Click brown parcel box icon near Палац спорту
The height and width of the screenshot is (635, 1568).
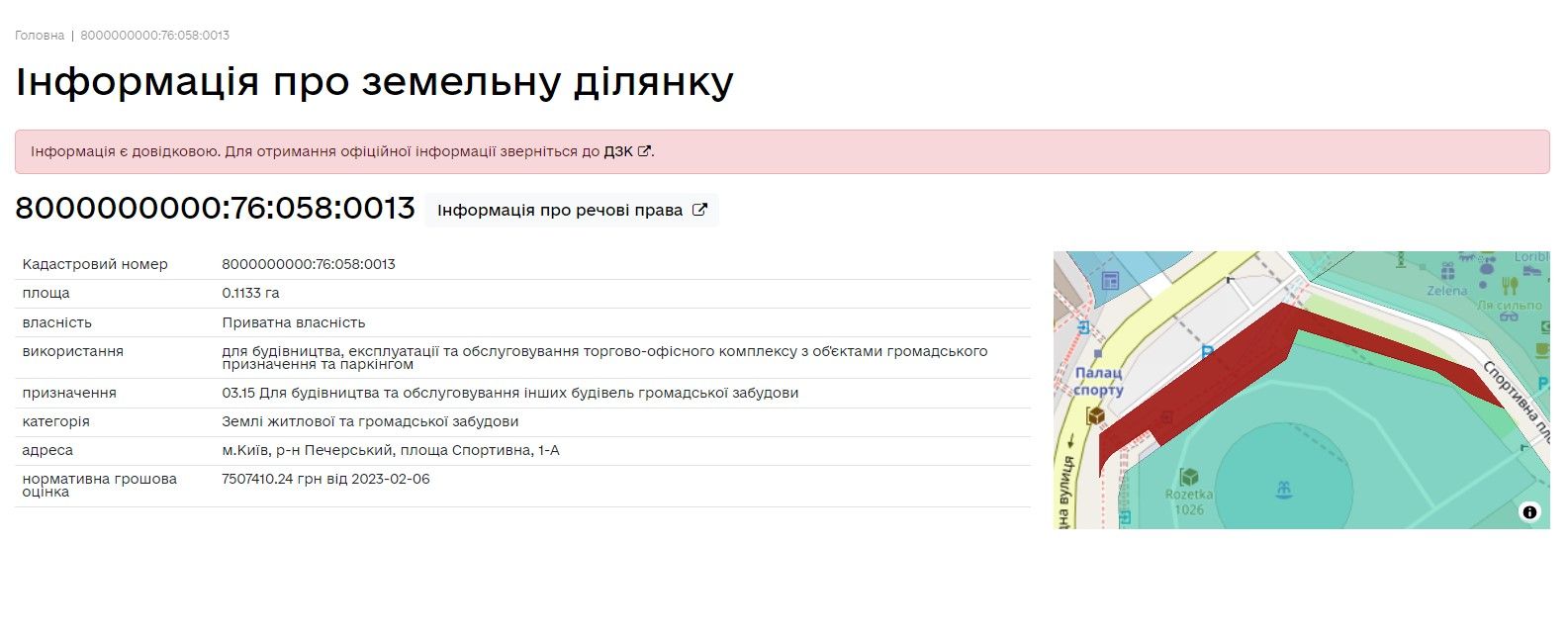point(1095,416)
